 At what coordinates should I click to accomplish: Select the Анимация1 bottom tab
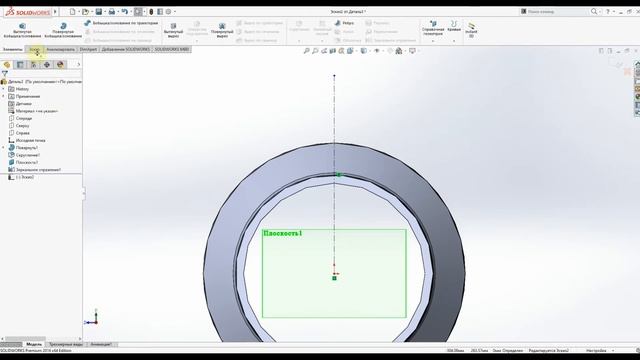coord(101,344)
